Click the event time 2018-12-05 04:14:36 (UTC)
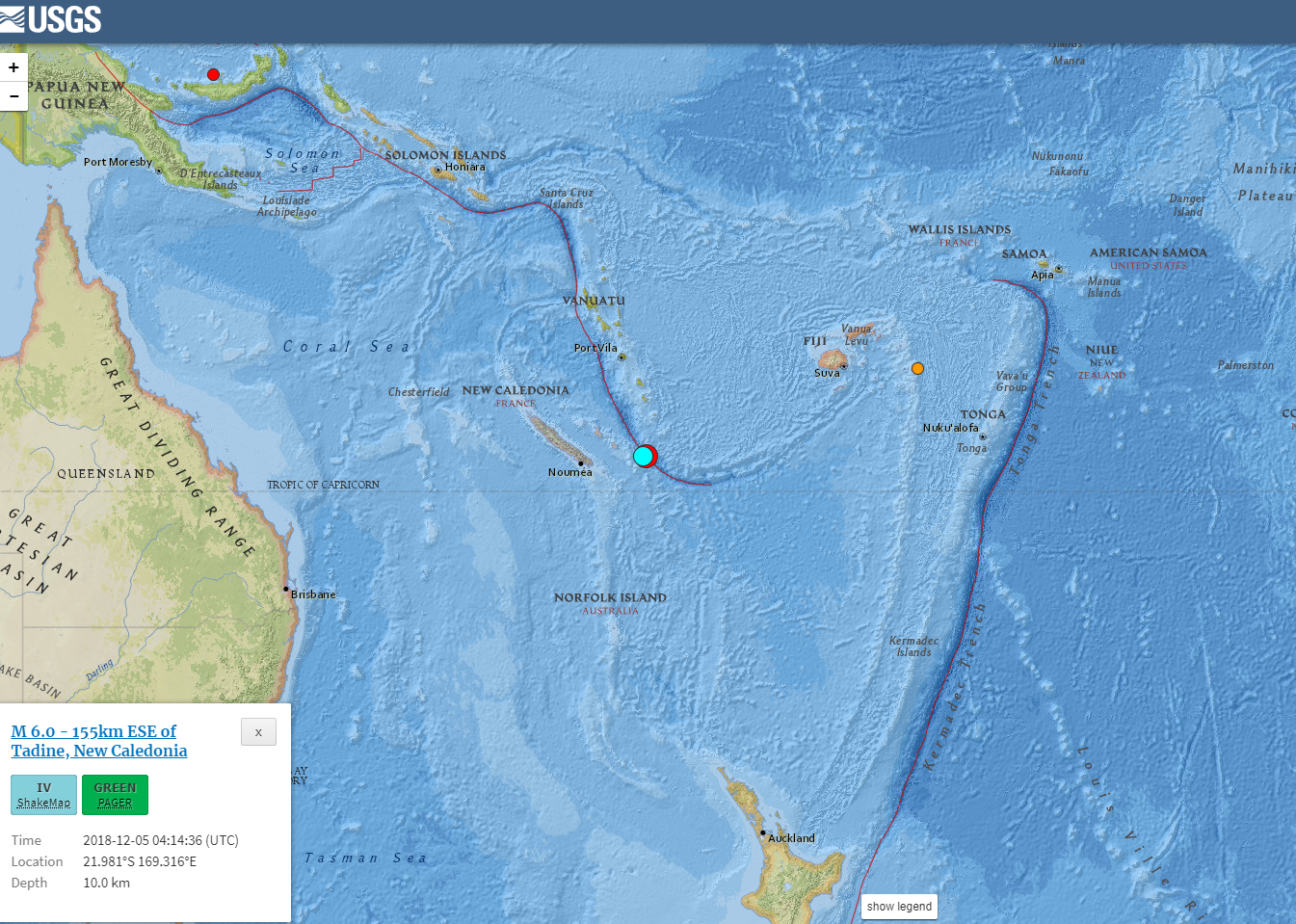 click(x=161, y=840)
